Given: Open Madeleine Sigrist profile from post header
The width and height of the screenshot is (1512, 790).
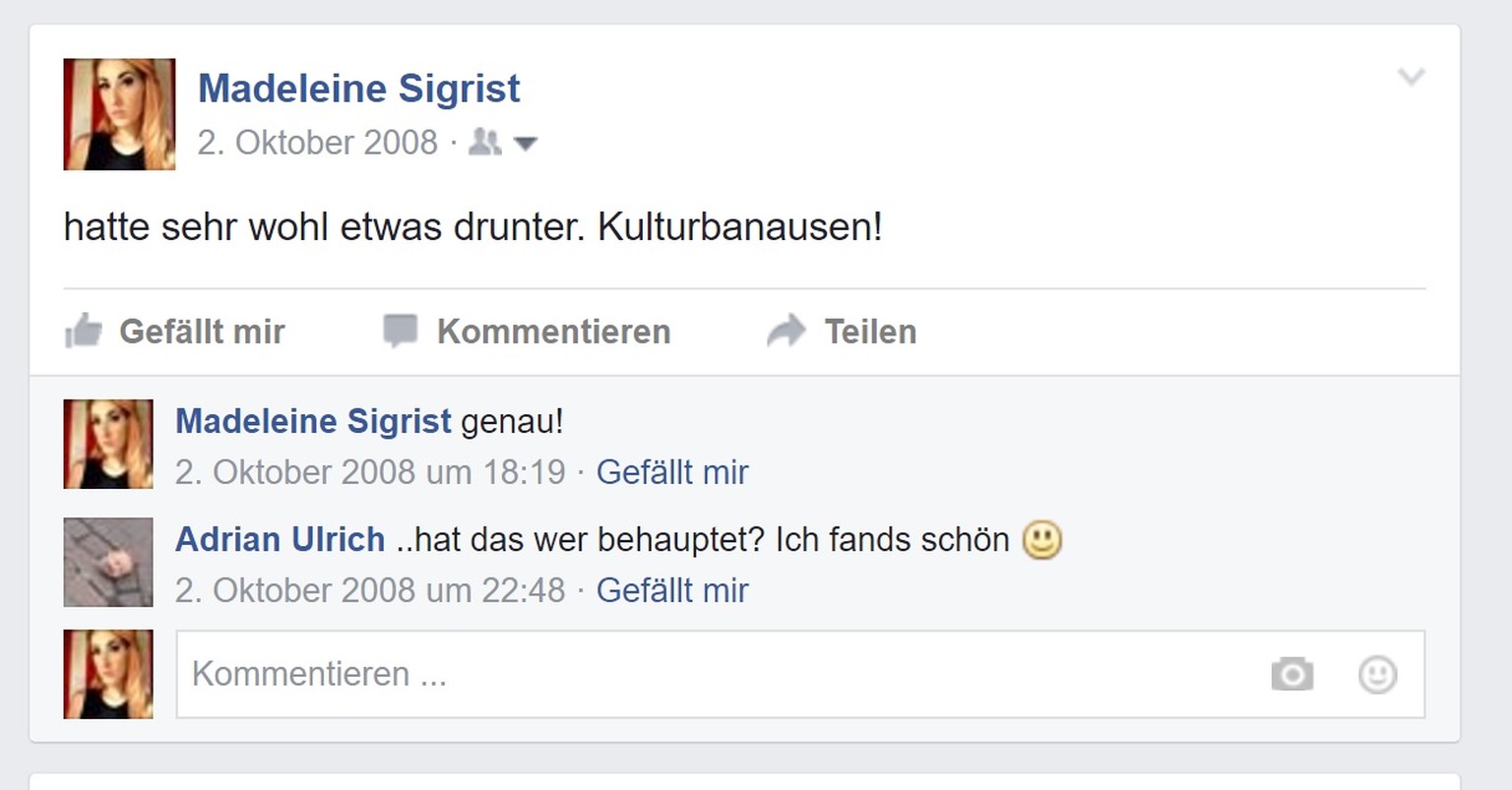Looking at the screenshot, I should [x=359, y=89].
